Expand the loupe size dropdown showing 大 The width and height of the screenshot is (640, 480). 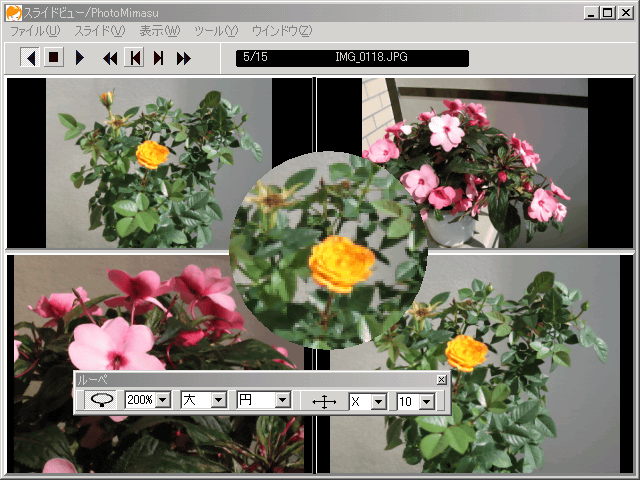click(x=219, y=400)
